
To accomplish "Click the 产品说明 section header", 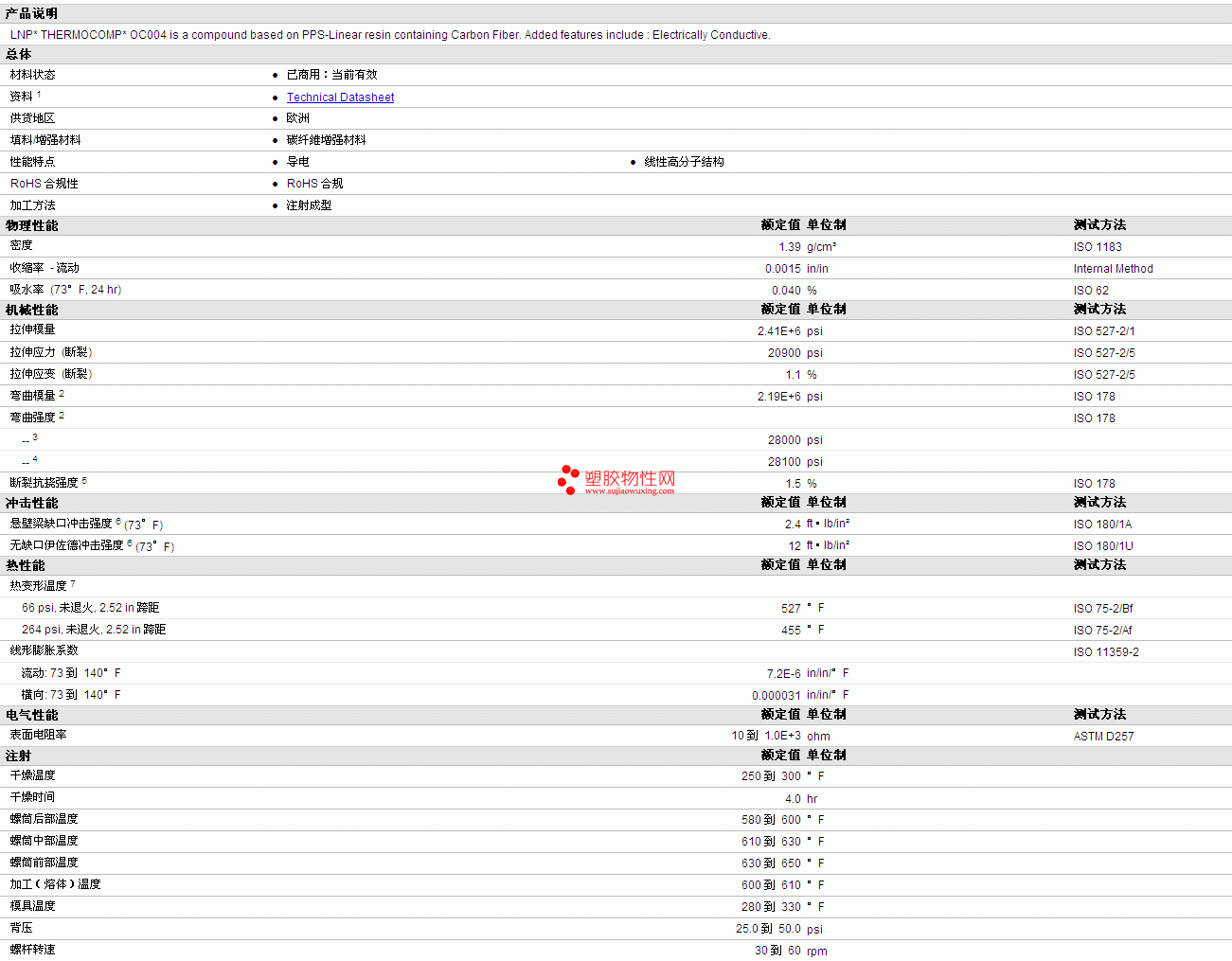I will (x=31, y=13).
